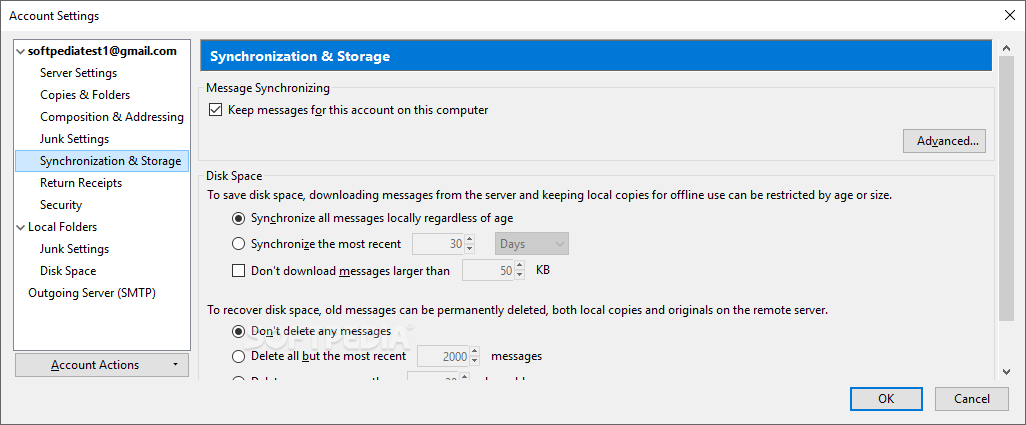Open Security settings page
This screenshot has width=1026, height=425.
pos(61,205)
